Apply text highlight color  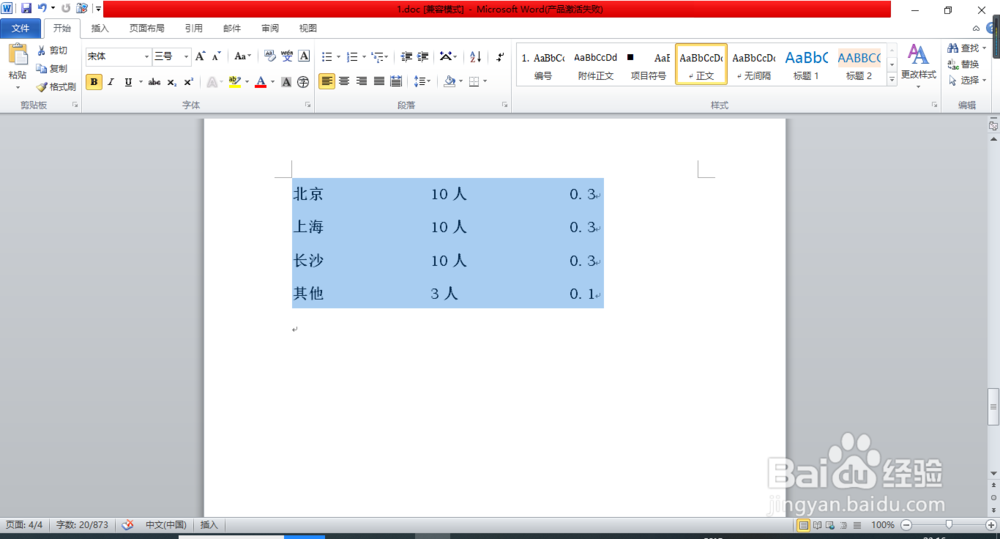coord(235,82)
